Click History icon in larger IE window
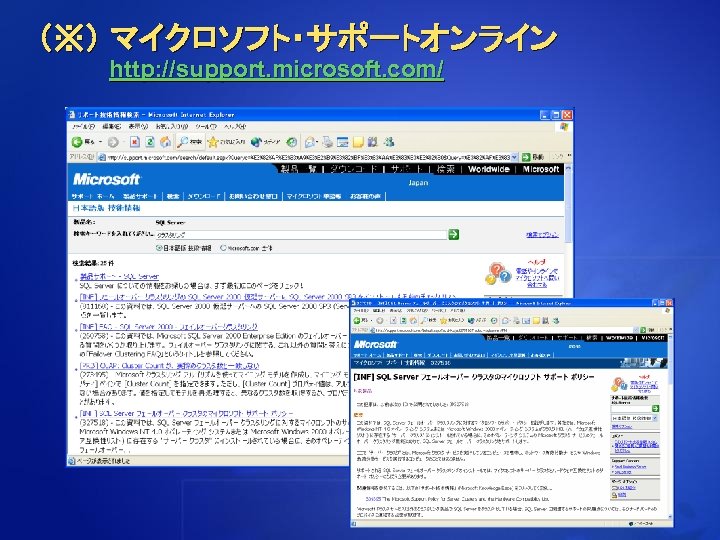The height and width of the screenshot is (540, 720). click(292, 142)
